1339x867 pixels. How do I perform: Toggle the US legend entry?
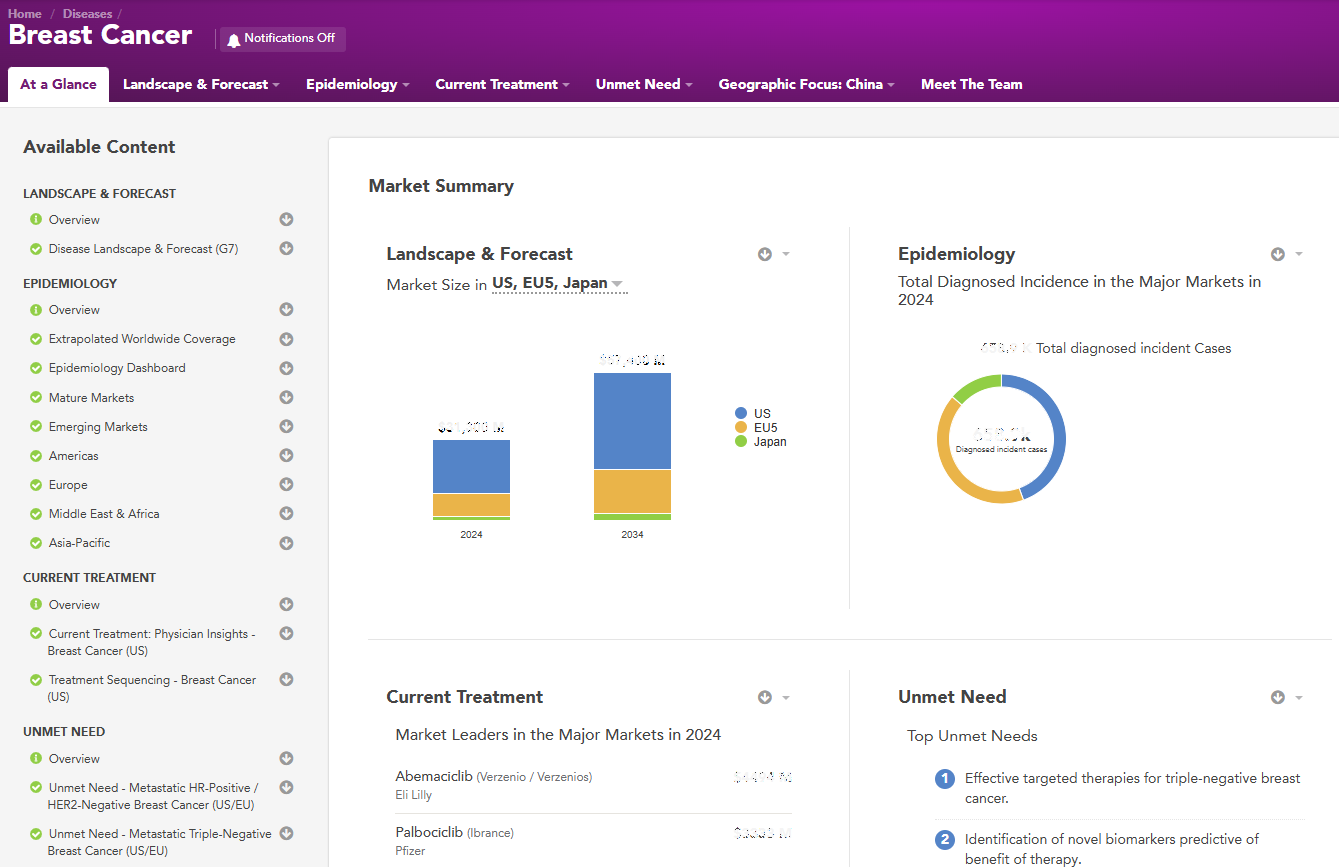753,413
